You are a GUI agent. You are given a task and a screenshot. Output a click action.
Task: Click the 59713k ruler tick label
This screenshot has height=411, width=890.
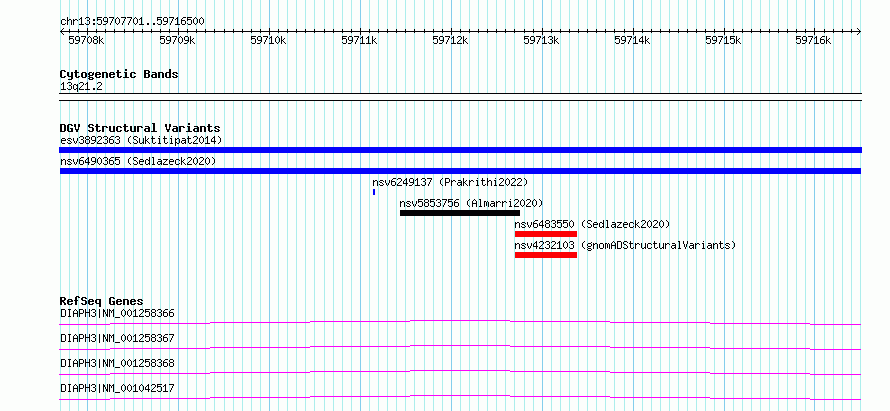click(x=541, y=41)
